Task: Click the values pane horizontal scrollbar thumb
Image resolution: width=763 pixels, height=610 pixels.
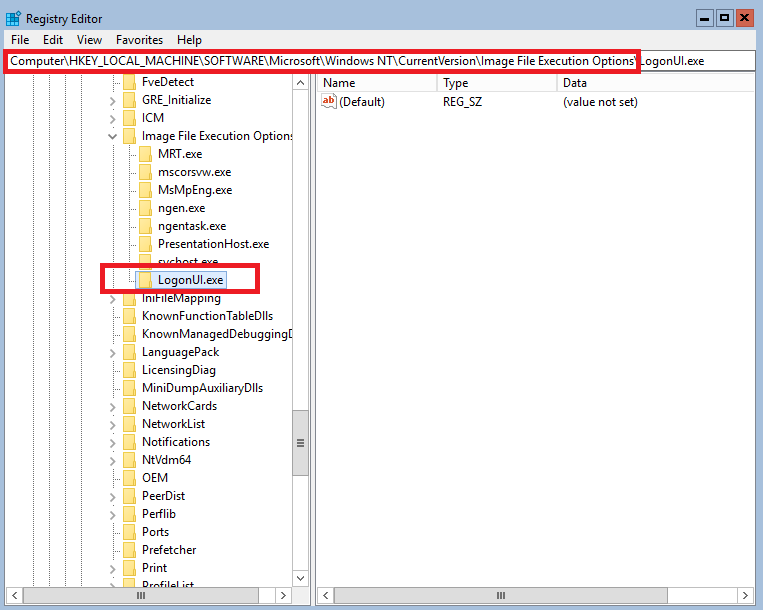Action: [x=501, y=595]
